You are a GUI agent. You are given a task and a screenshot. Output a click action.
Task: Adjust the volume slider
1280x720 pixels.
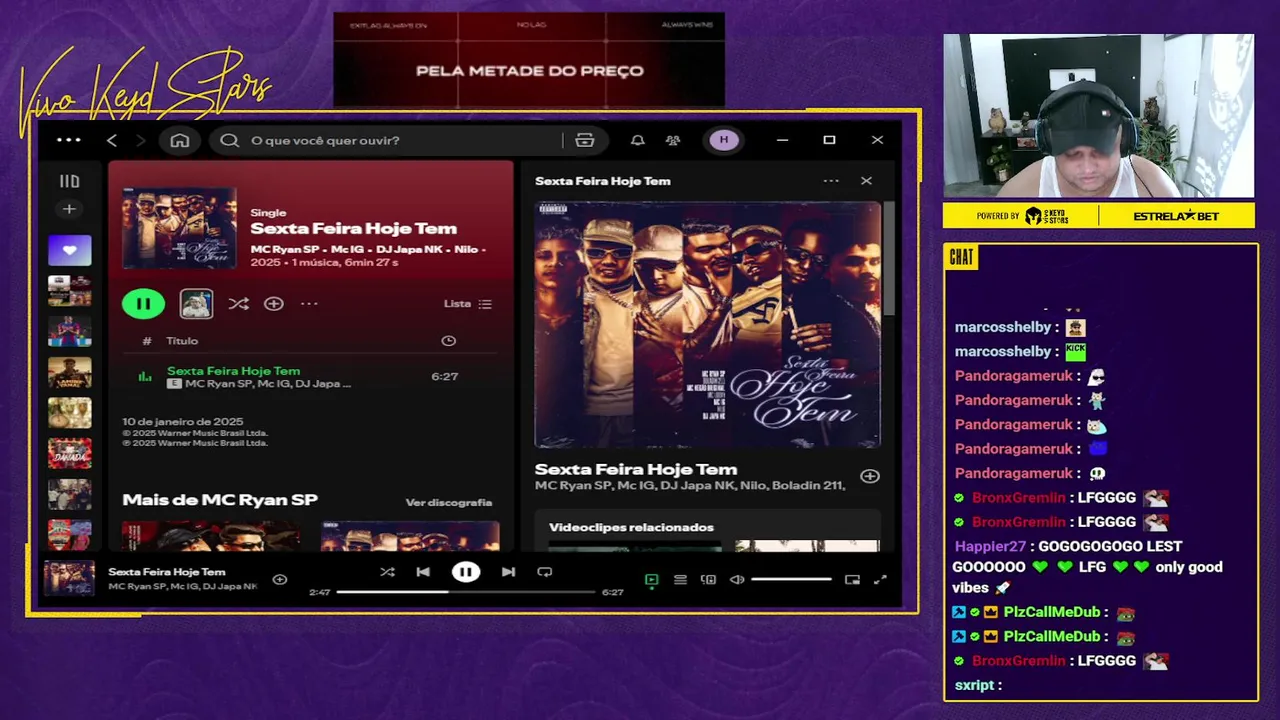(791, 579)
